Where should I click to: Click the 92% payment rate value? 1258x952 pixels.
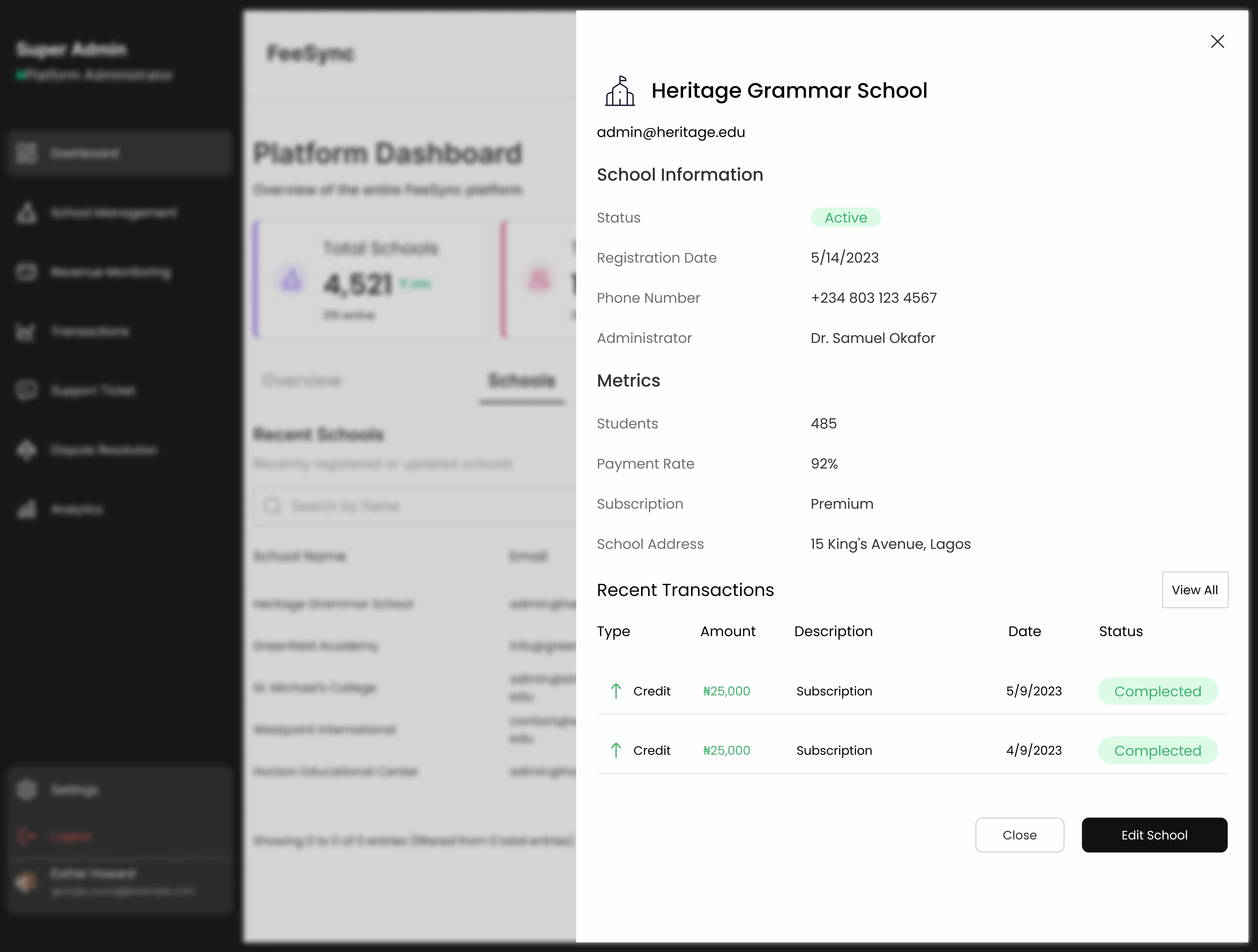pos(824,464)
